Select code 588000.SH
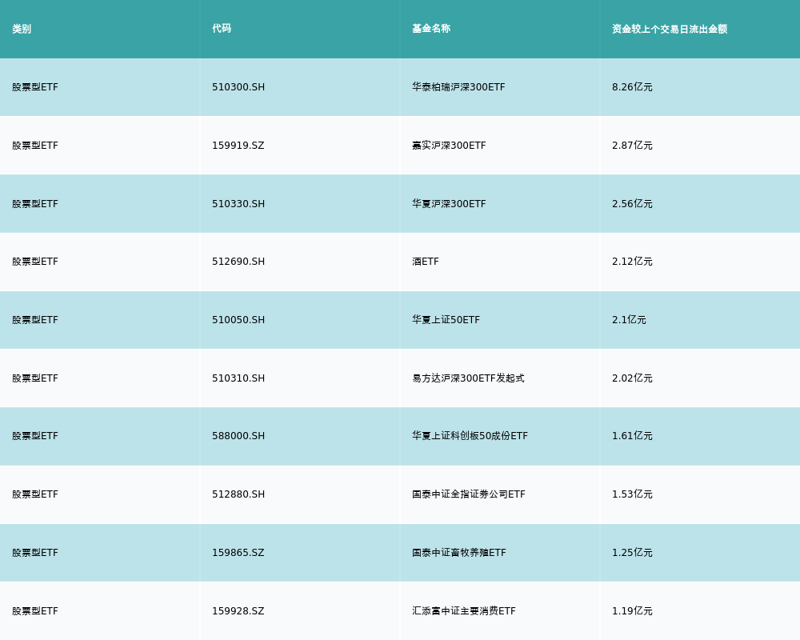 click(238, 436)
